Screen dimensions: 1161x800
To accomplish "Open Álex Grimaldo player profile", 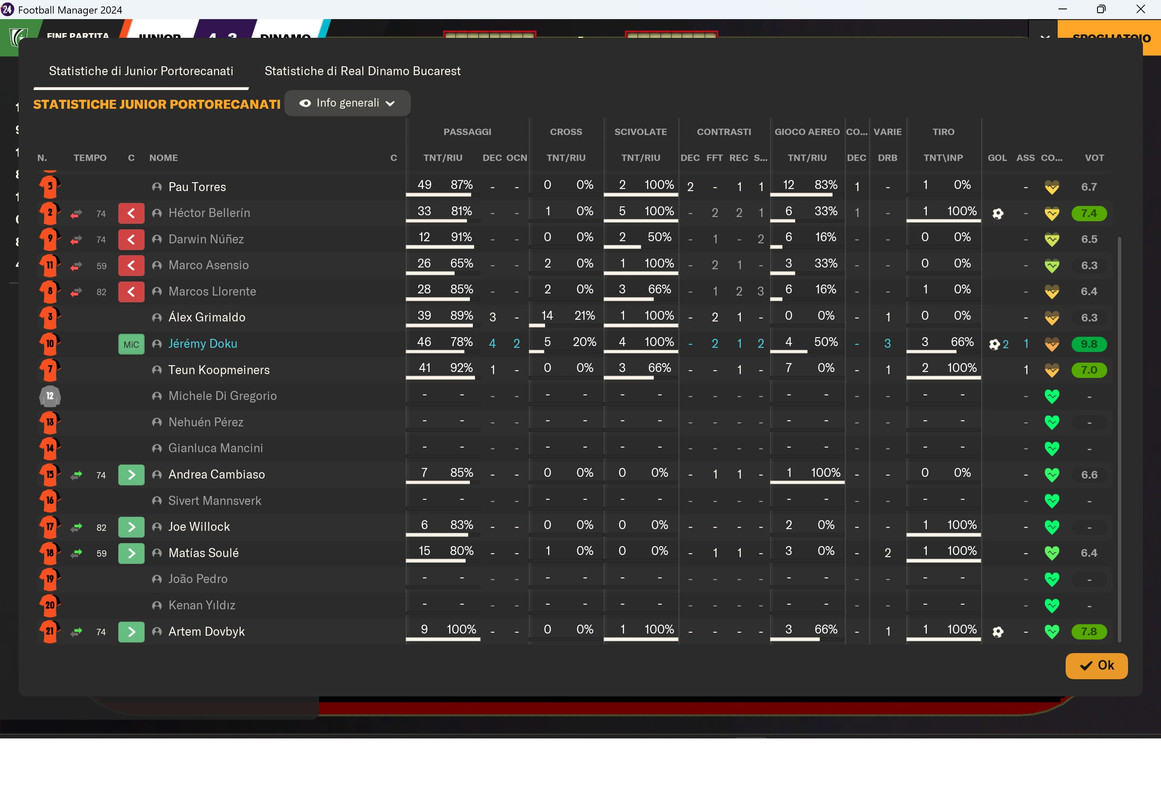I will point(207,317).
